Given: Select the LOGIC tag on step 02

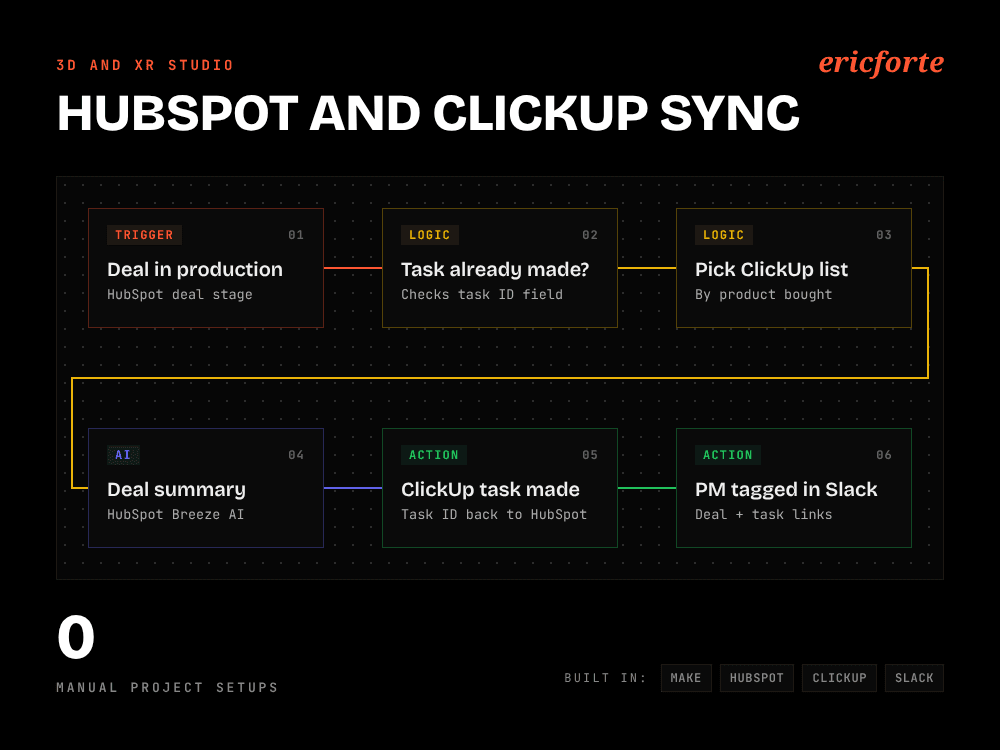Looking at the screenshot, I should pyautogui.click(x=430, y=235).
